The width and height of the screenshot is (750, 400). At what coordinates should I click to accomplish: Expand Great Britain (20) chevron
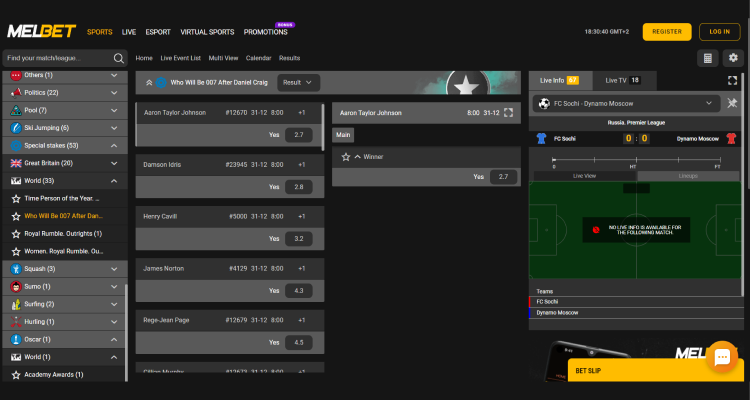pyautogui.click(x=114, y=163)
